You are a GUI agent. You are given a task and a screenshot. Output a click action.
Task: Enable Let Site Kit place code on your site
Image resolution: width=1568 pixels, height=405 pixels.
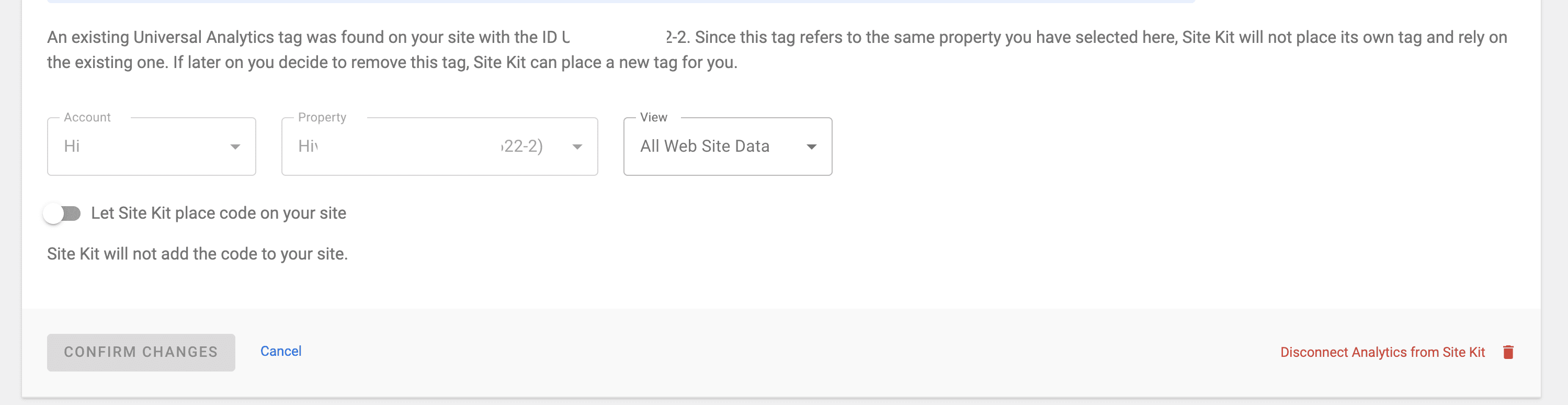click(x=63, y=212)
